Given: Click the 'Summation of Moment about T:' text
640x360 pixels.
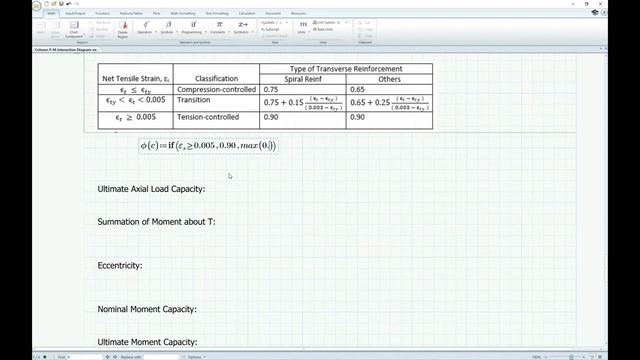Looking at the screenshot, I should [x=156, y=222].
